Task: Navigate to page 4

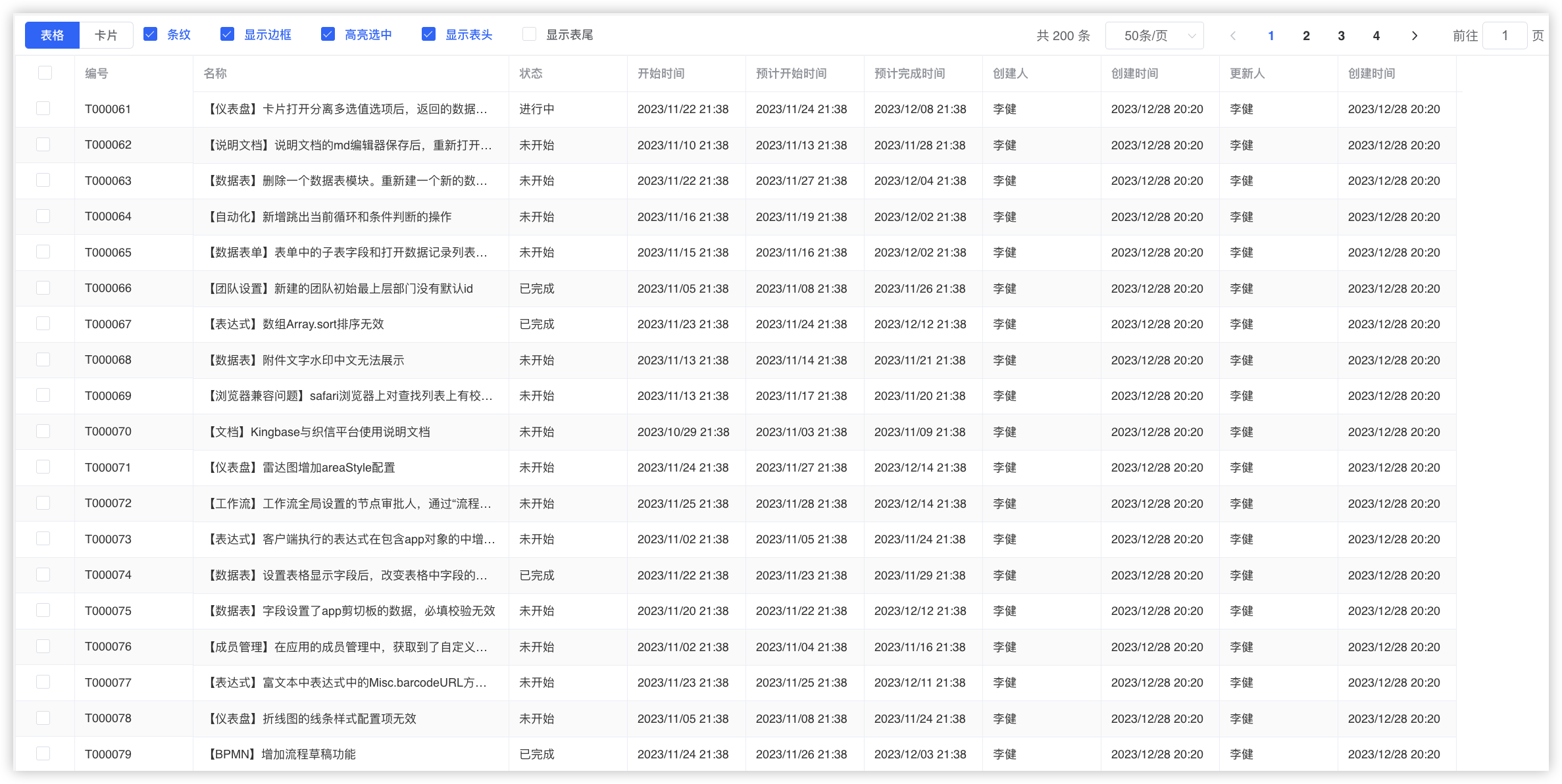Action: point(1375,36)
